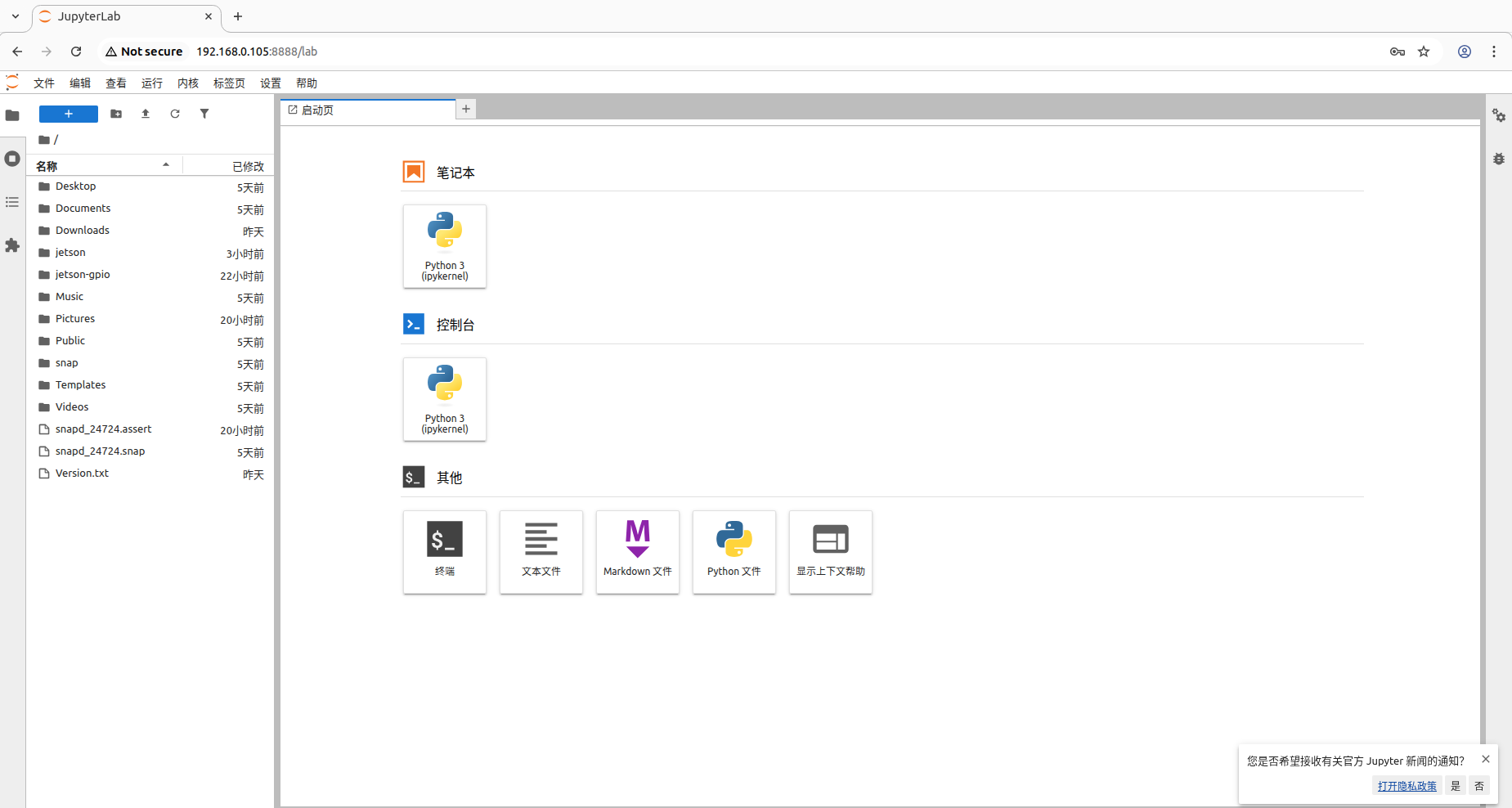The width and height of the screenshot is (1512, 808).
Task: Create a new folder in file browser
Action: 116,114
